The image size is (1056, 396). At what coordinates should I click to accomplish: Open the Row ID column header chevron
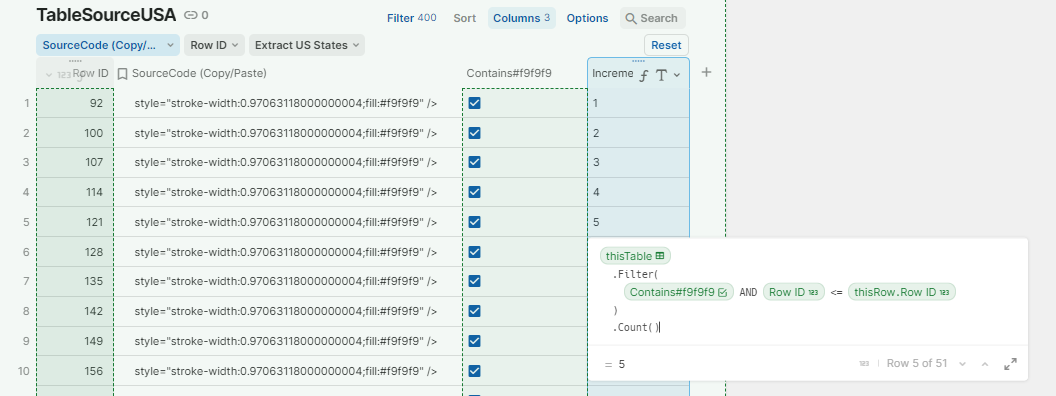48,75
